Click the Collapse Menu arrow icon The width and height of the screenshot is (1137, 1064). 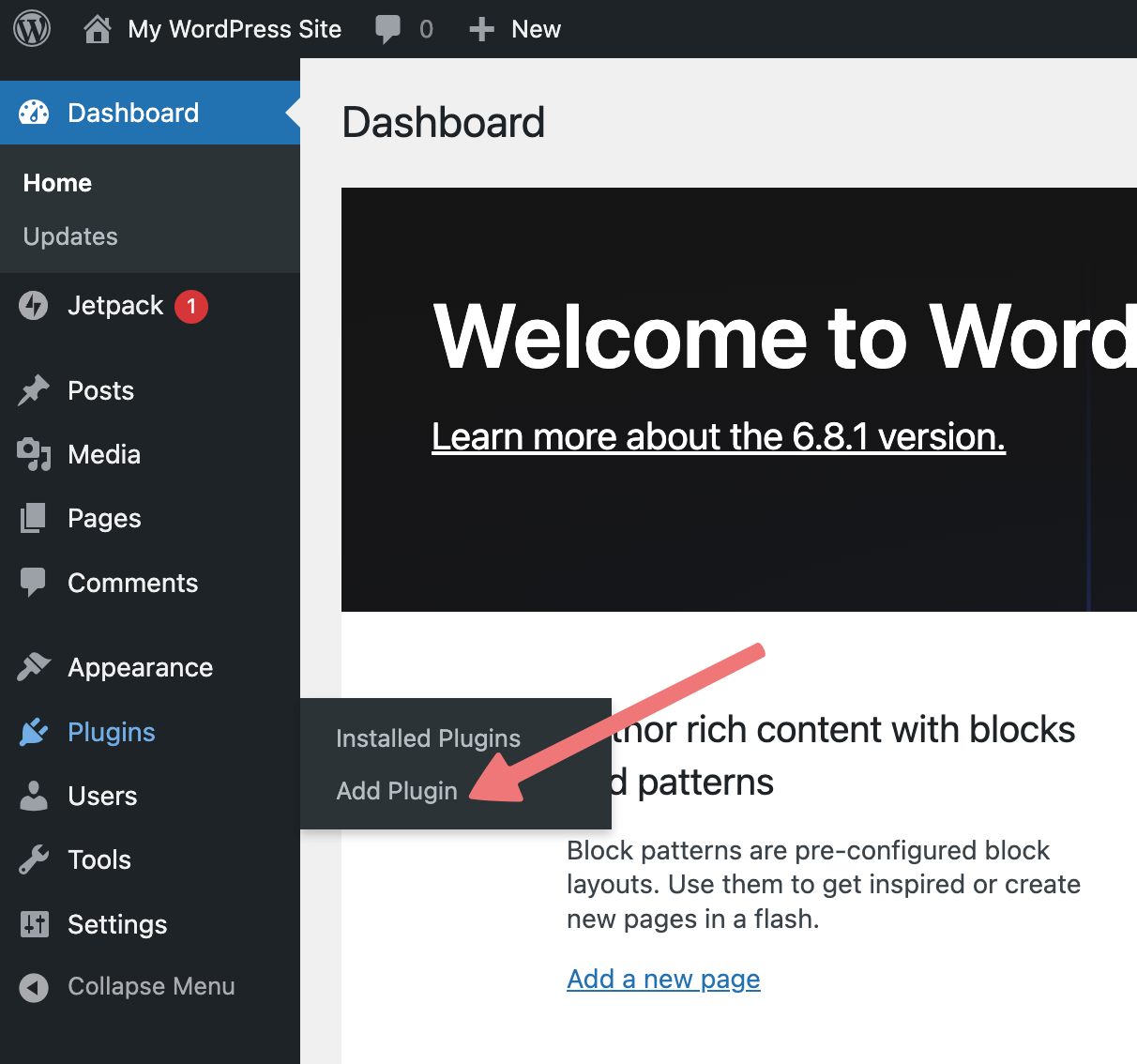coord(34,987)
